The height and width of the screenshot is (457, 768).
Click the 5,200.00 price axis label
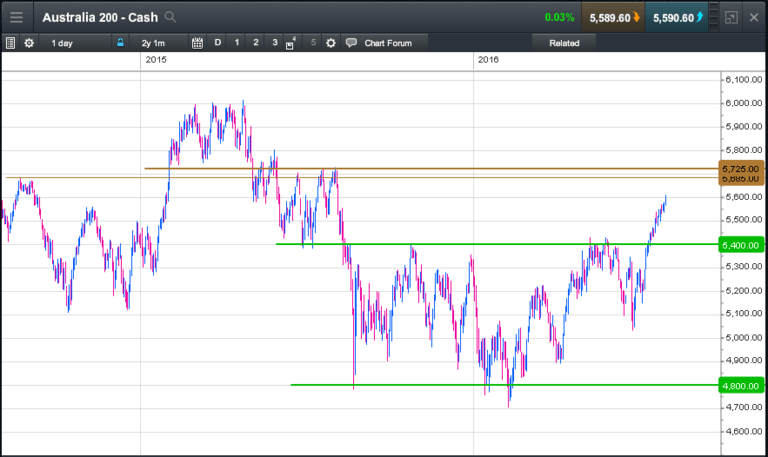tap(744, 290)
